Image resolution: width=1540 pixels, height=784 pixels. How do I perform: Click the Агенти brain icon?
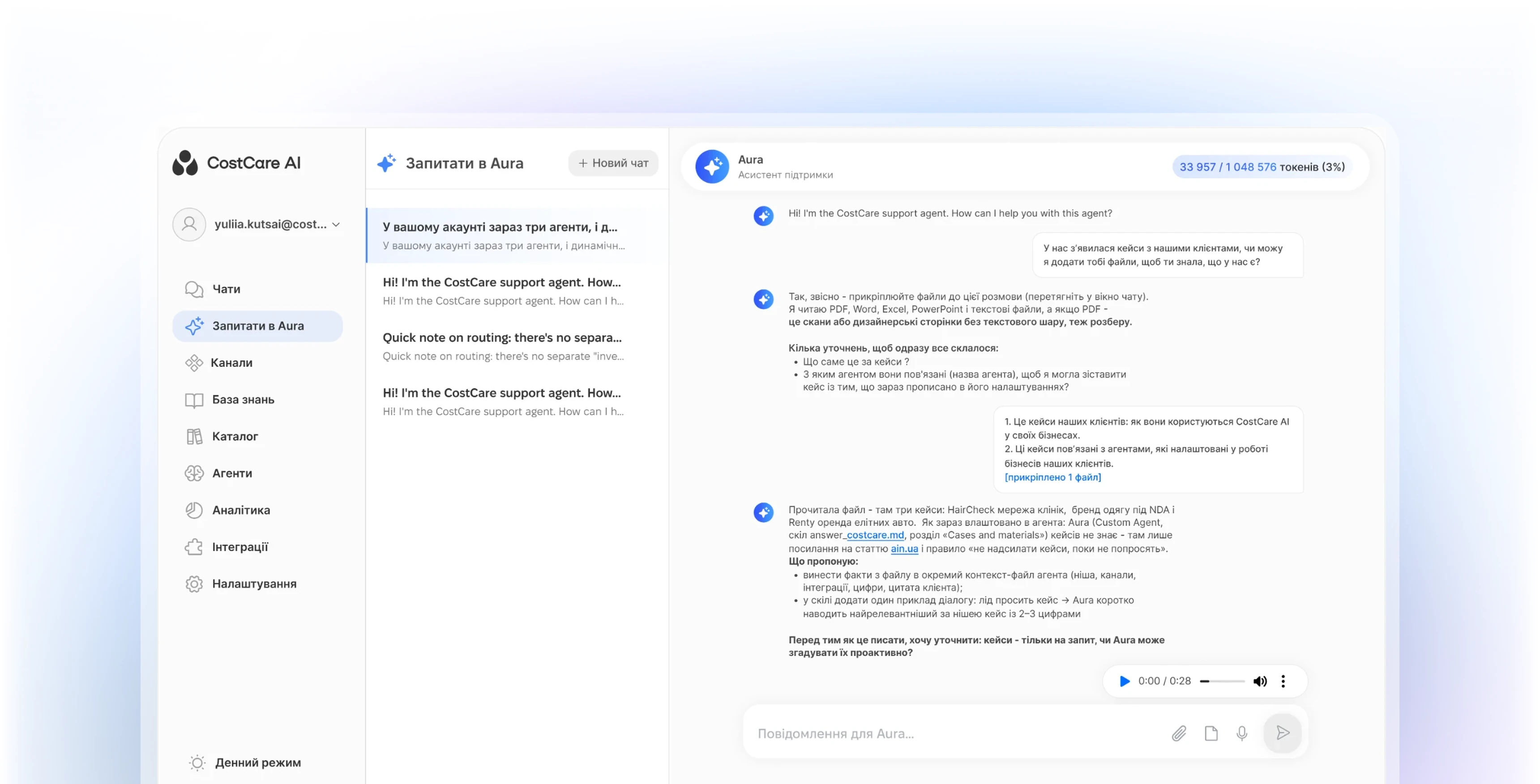(194, 473)
